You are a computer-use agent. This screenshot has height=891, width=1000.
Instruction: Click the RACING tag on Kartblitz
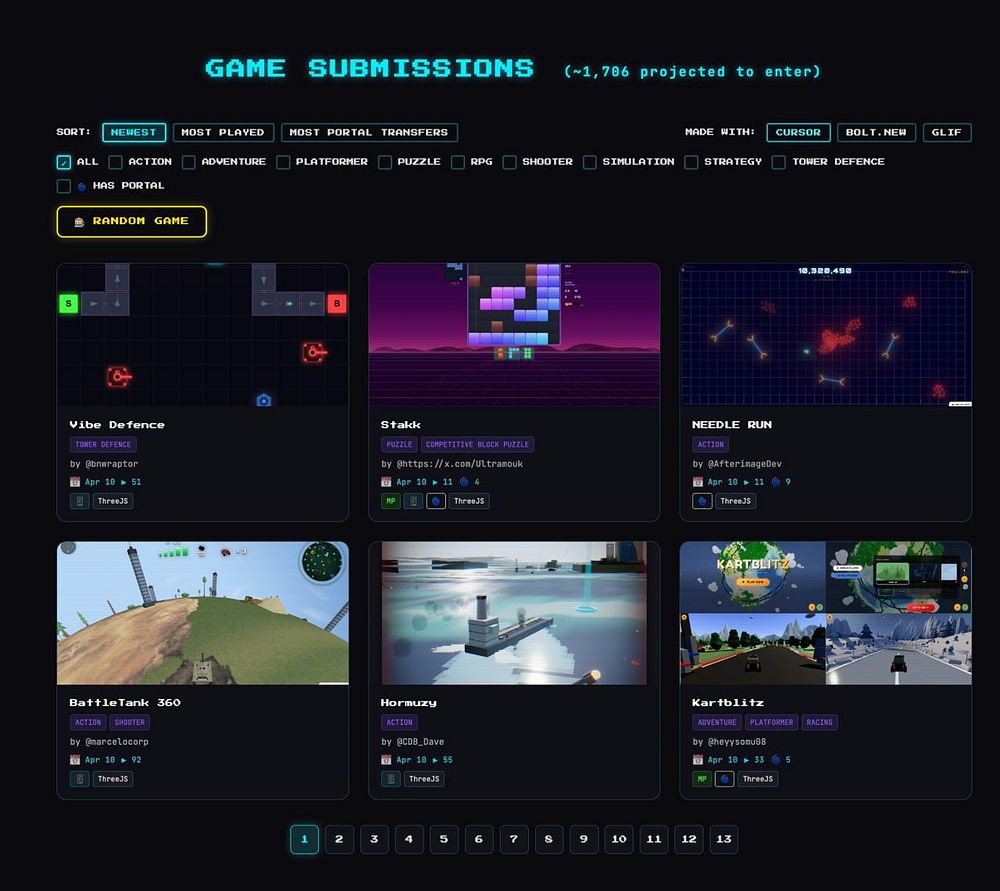820,723
